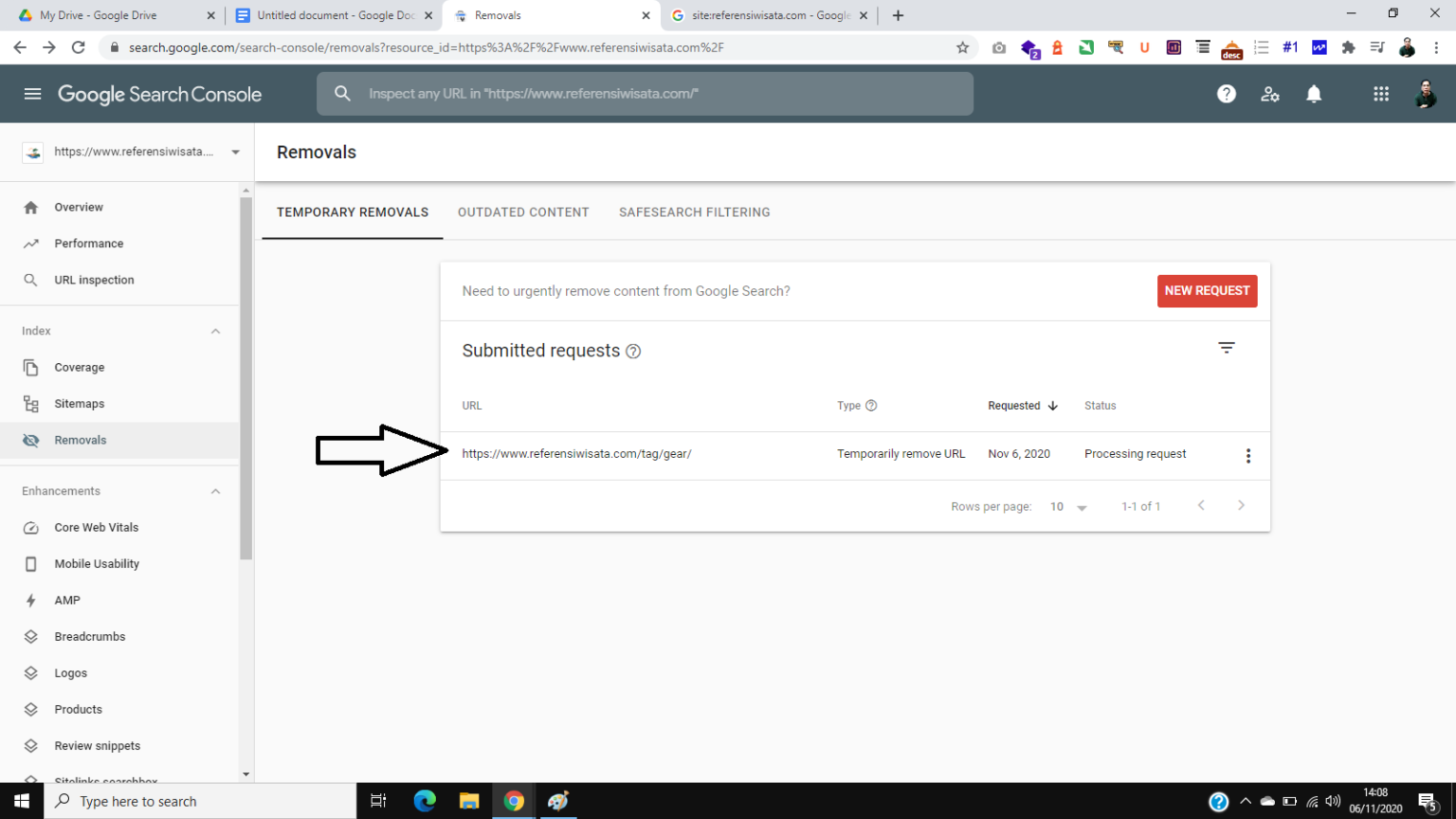Switch to the SafeSearch Filtering tab
This screenshot has width=1456, height=819.
pyautogui.click(x=694, y=212)
